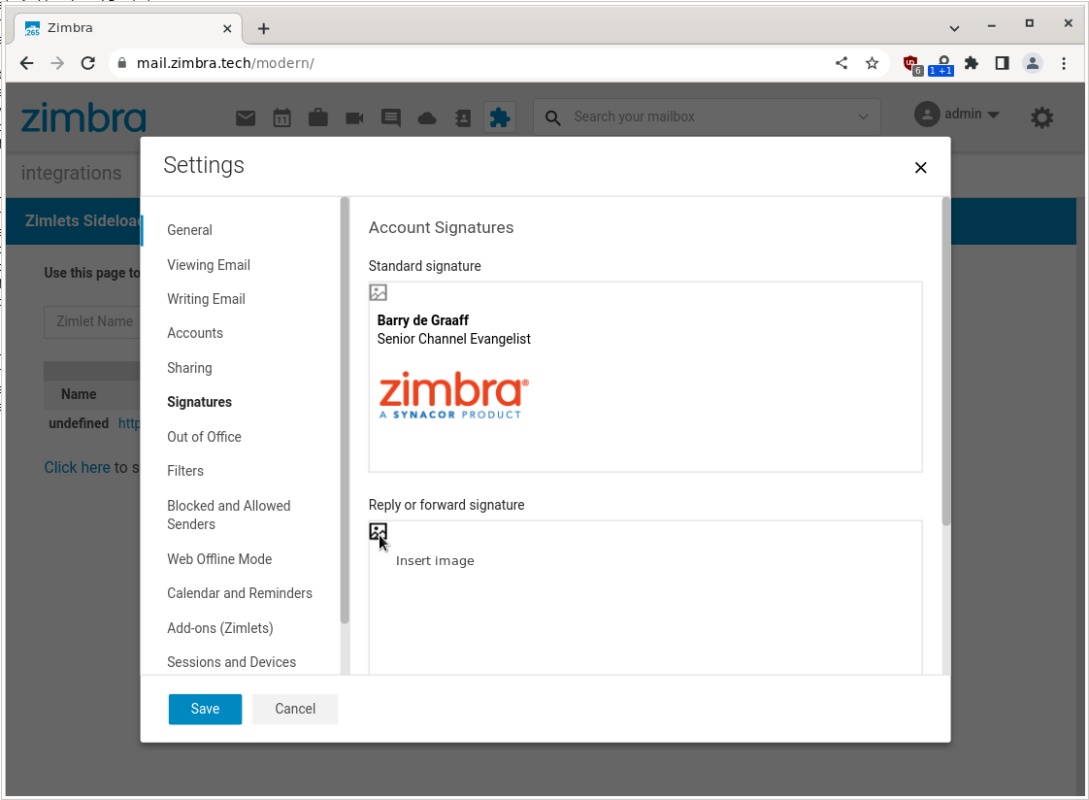This screenshot has height=800, width=1089.
Task: Toggle the Chrome side panel icon
Action: (x=1002, y=63)
